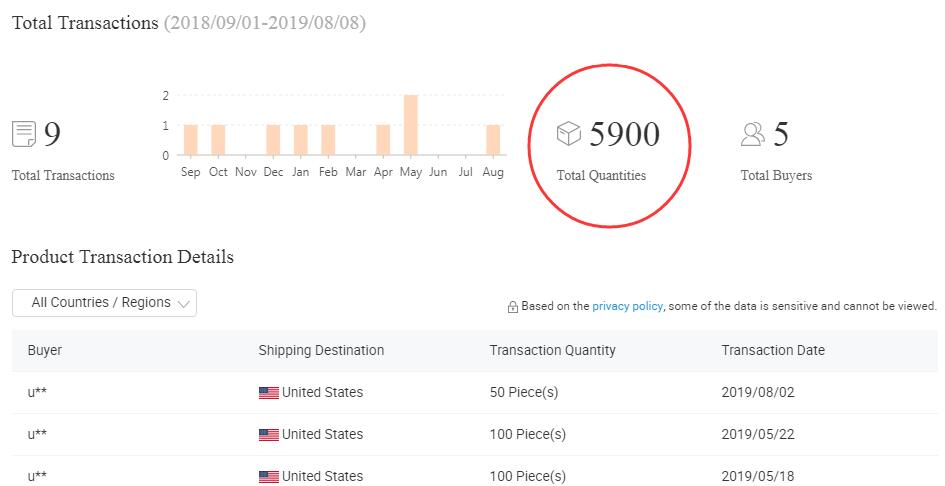Click the Shipping Destination column header
The width and height of the screenshot is (945, 486).
point(321,351)
